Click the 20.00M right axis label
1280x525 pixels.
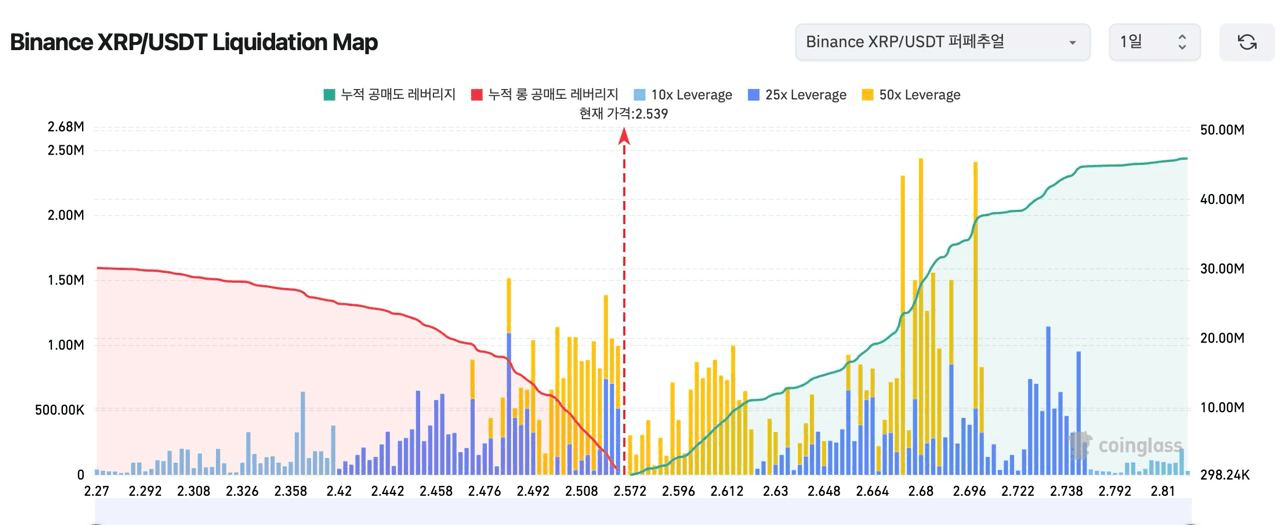(x=1220, y=338)
